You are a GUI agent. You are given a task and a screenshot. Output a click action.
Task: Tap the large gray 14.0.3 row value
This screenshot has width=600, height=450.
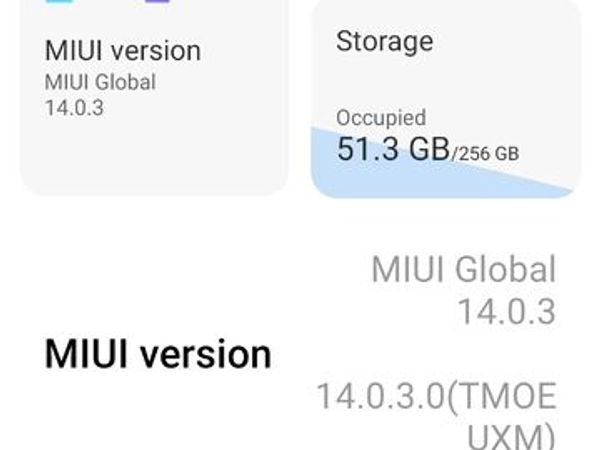(x=507, y=312)
